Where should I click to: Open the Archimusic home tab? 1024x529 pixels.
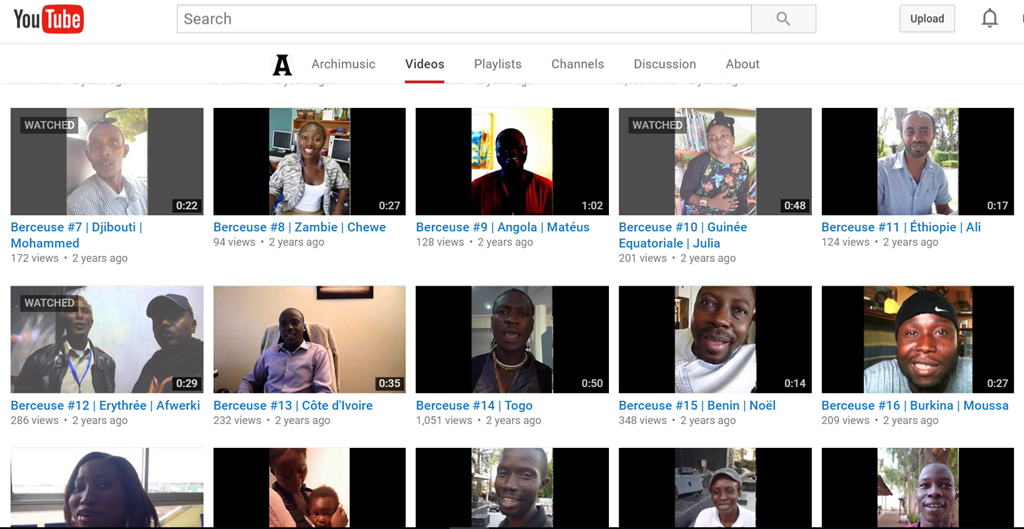[343, 64]
